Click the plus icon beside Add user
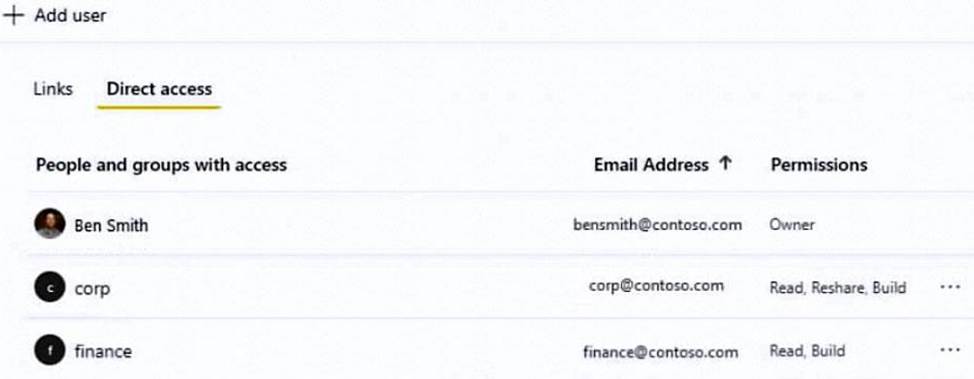This screenshot has height=379, width=974. click(12, 15)
